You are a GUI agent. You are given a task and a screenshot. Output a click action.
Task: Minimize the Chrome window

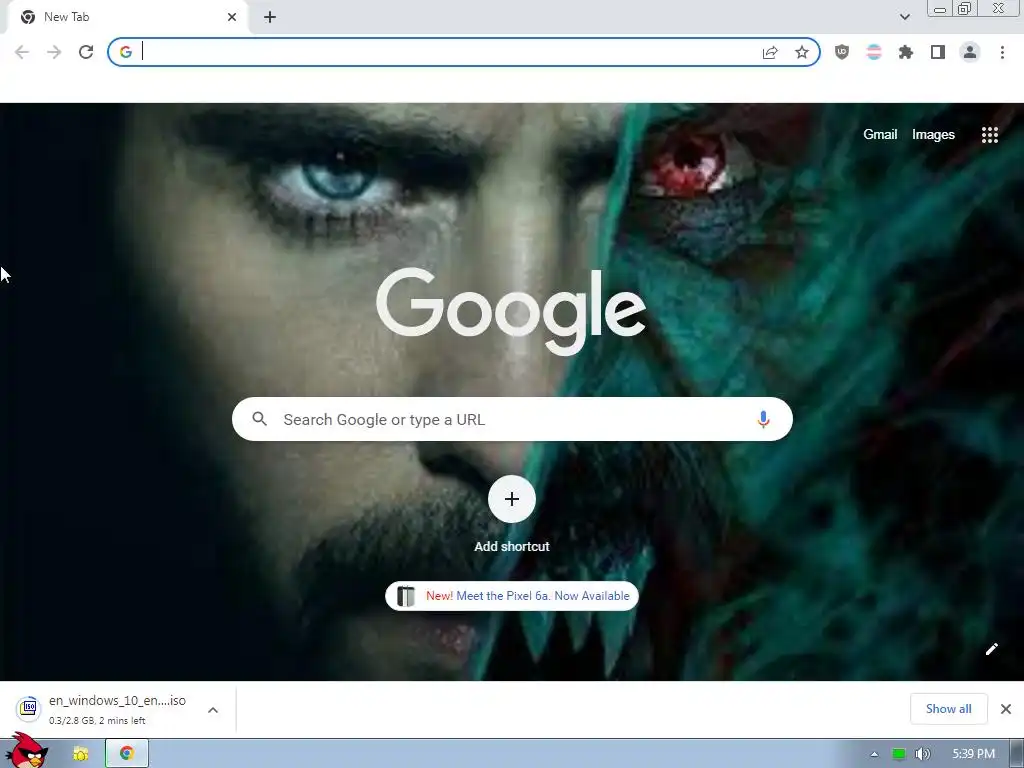pyautogui.click(x=940, y=9)
